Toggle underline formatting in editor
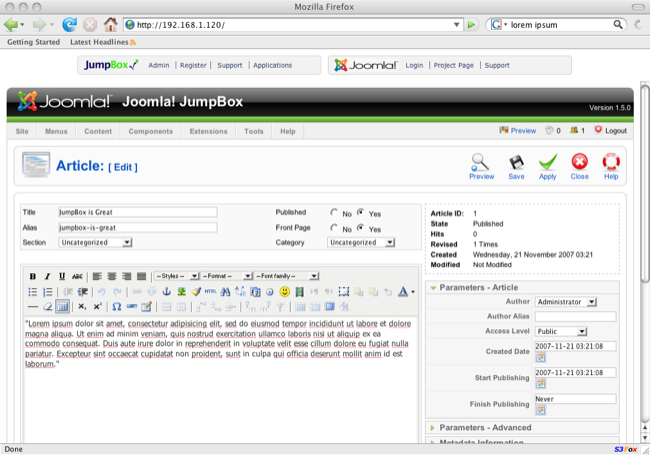Viewport: 650px width, 455px height. (62, 276)
